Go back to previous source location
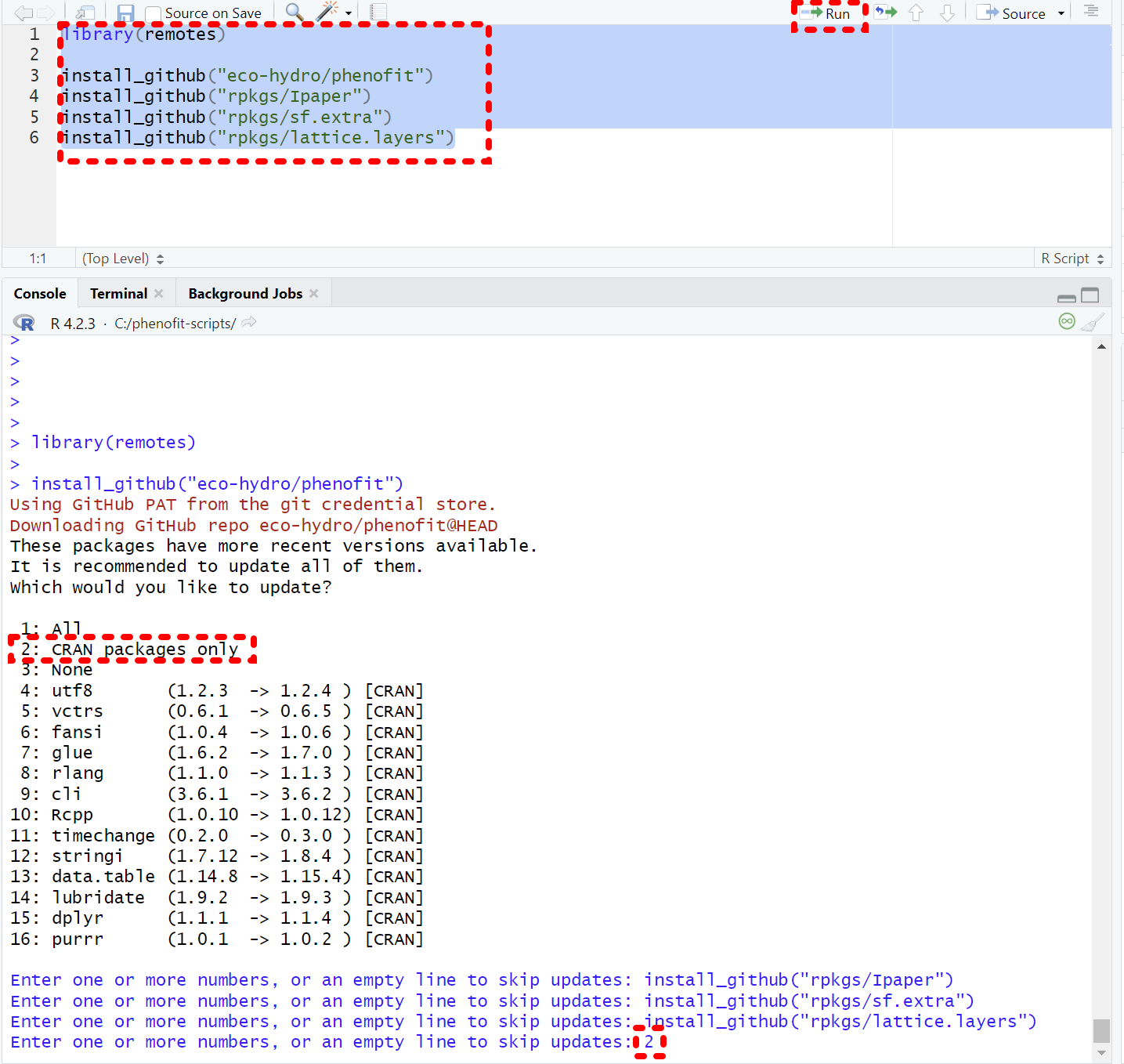The height and width of the screenshot is (1064, 1124). (23, 13)
